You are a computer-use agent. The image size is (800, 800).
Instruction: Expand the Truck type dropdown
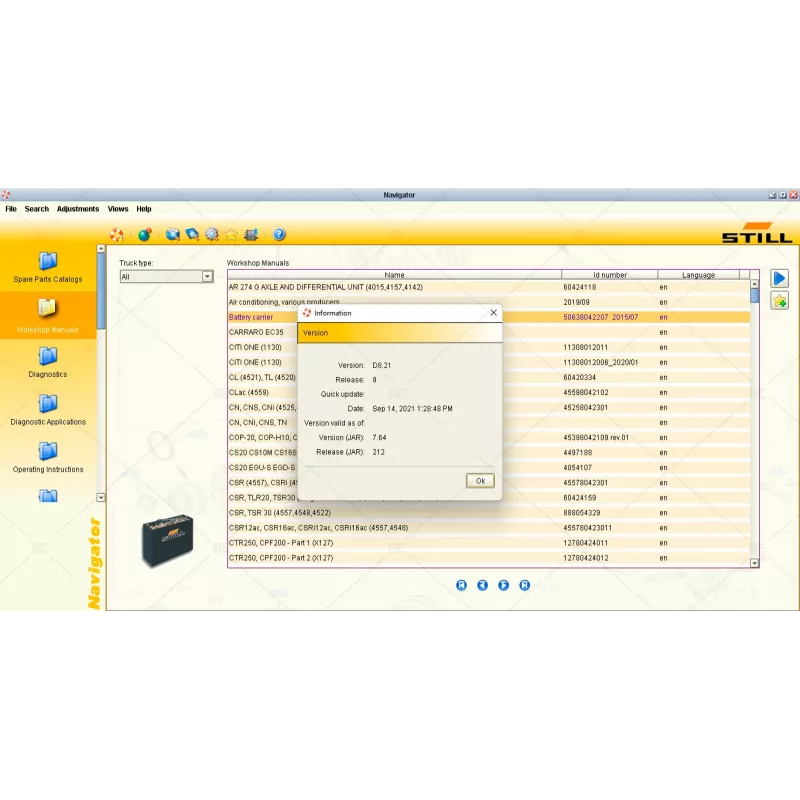[208, 277]
